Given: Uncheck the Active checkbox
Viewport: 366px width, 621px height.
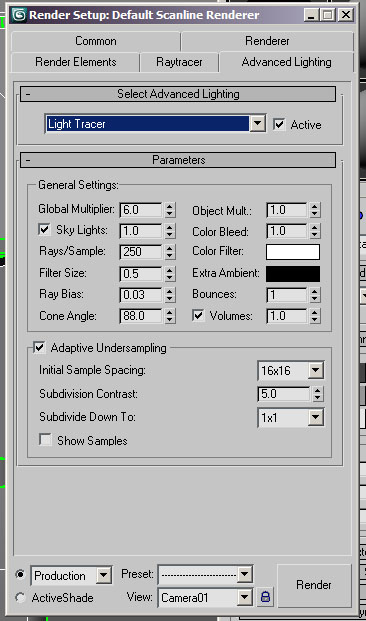Looking at the screenshot, I should click(x=279, y=124).
